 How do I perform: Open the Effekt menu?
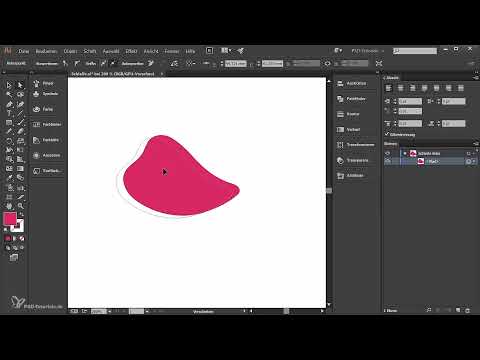[131, 51]
